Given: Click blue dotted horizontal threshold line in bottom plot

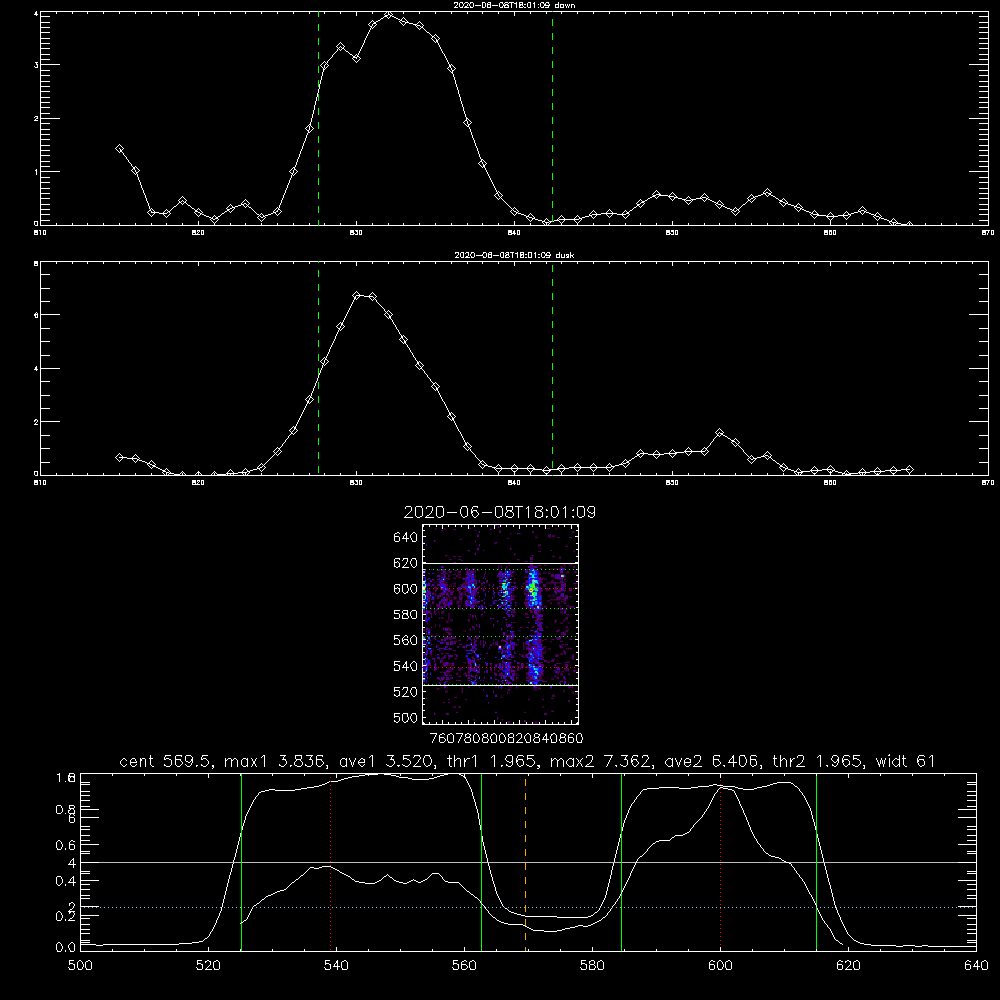Looking at the screenshot, I should point(528,907).
